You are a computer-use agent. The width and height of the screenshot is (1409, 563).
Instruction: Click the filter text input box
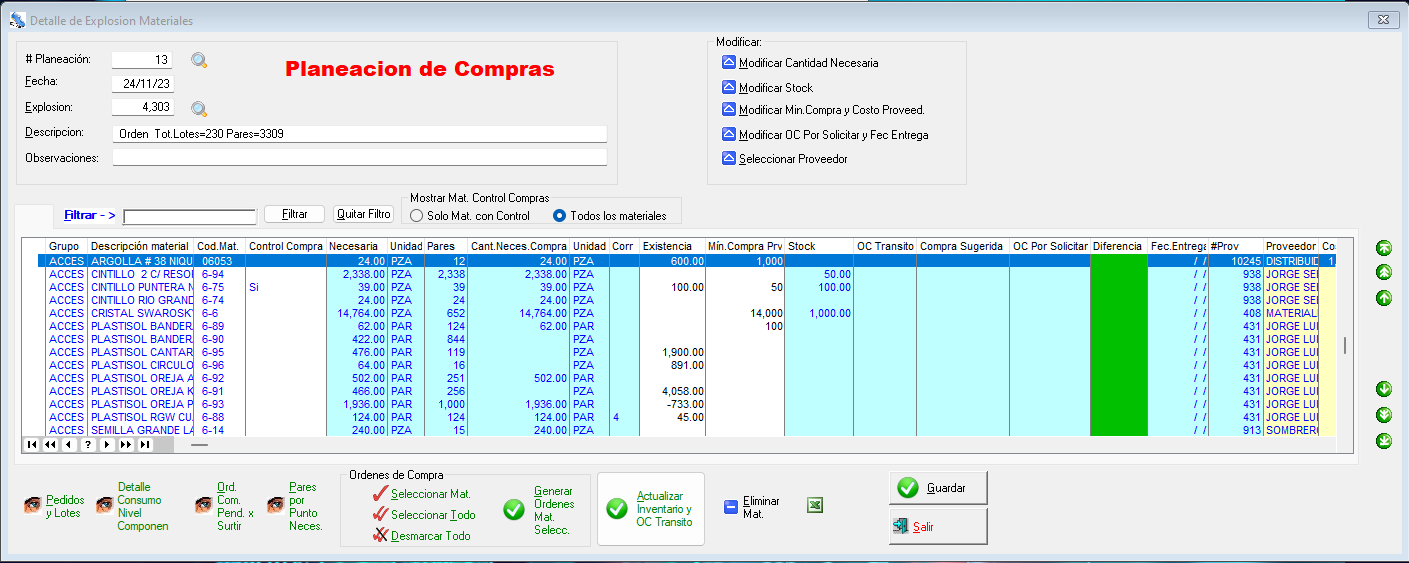pyautogui.click(x=190, y=217)
